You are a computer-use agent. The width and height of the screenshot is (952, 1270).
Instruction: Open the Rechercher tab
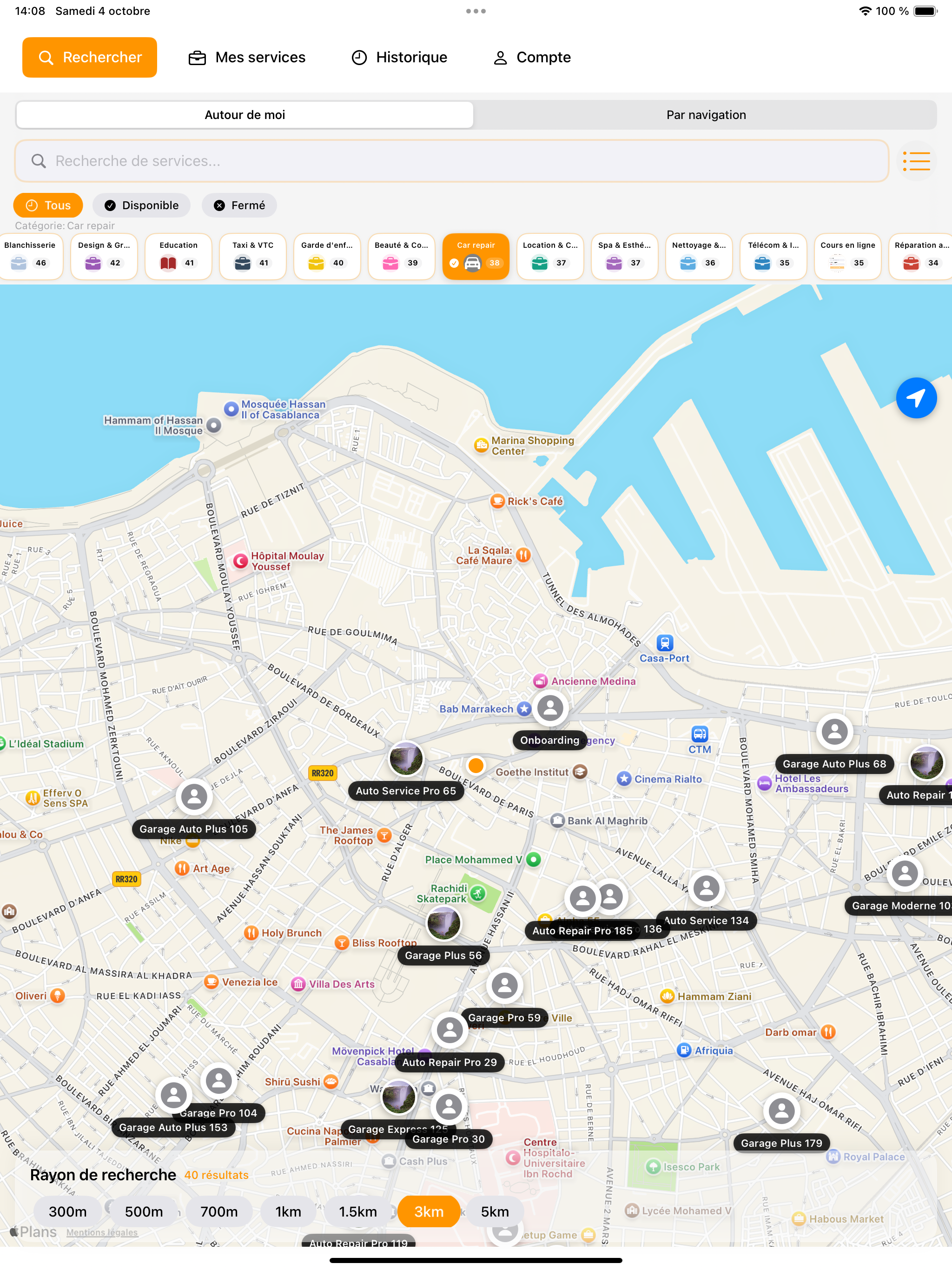90,58
